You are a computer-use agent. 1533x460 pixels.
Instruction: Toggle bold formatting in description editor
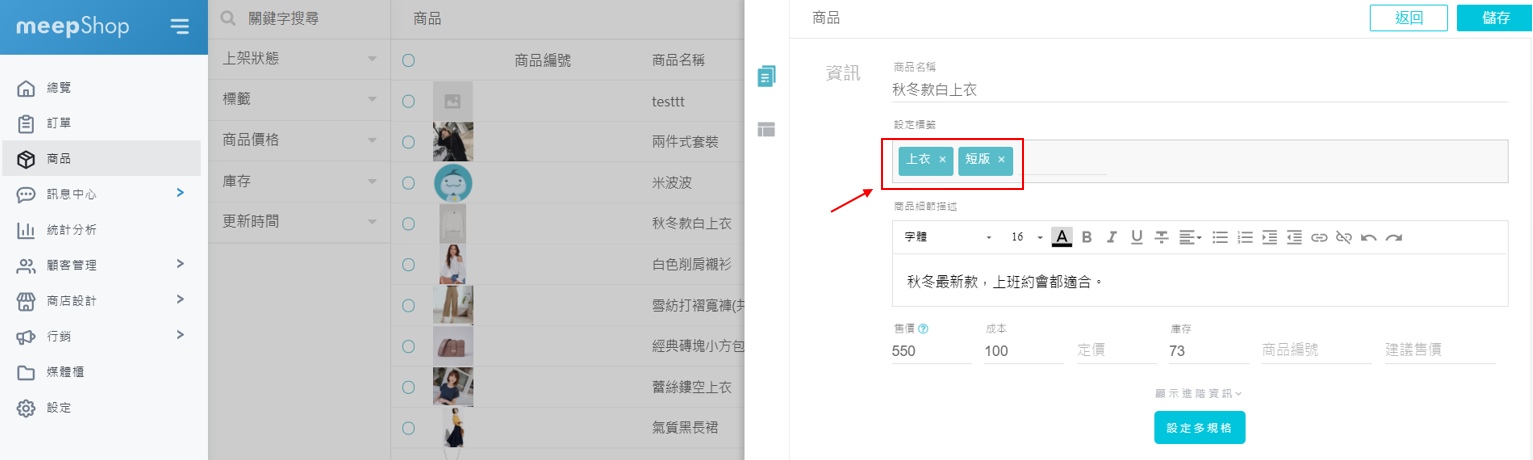[x=1087, y=237]
